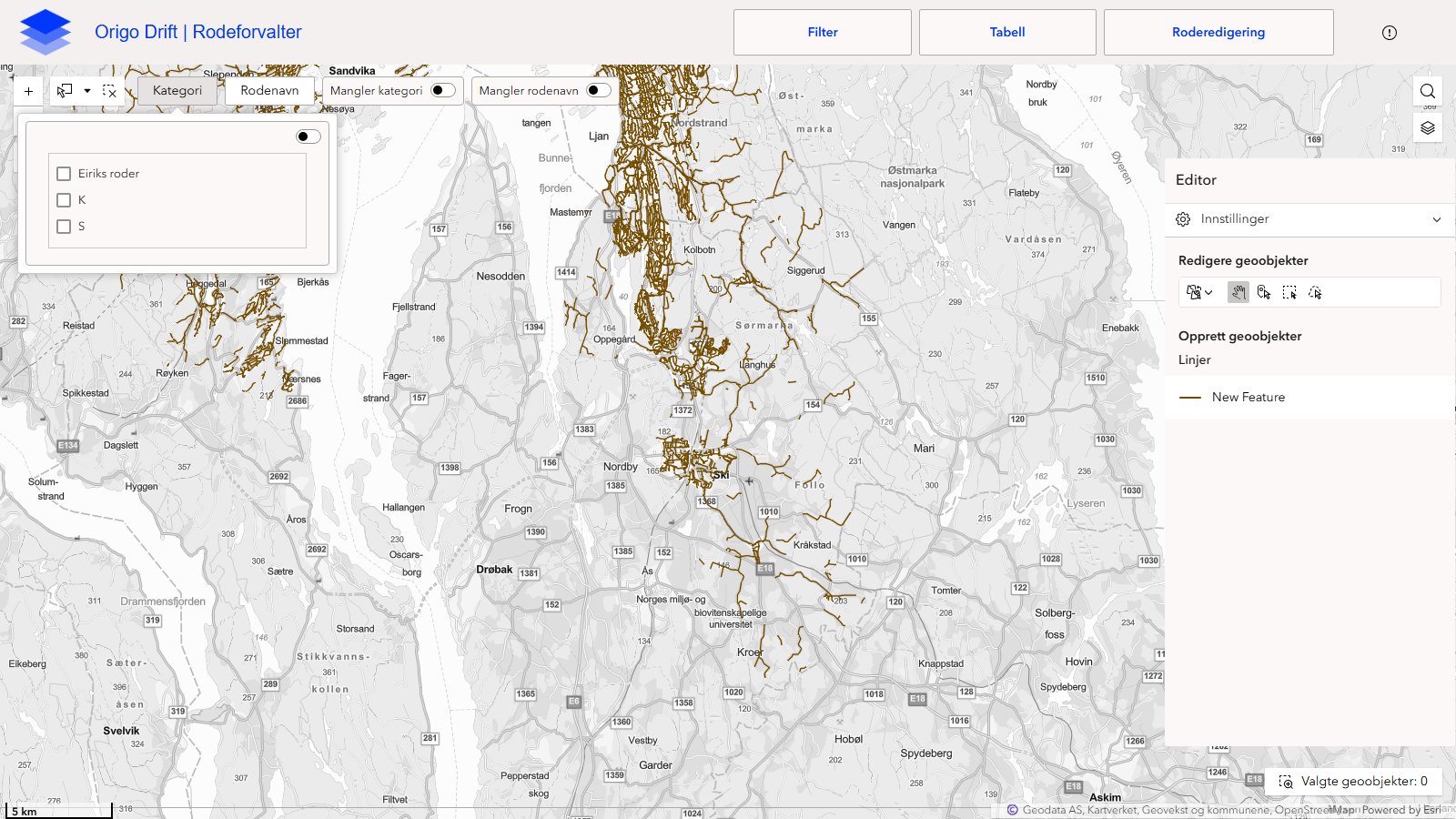Toggle the Mangler rodenavn switch
The image size is (1456, 819).
click(599, 90)
